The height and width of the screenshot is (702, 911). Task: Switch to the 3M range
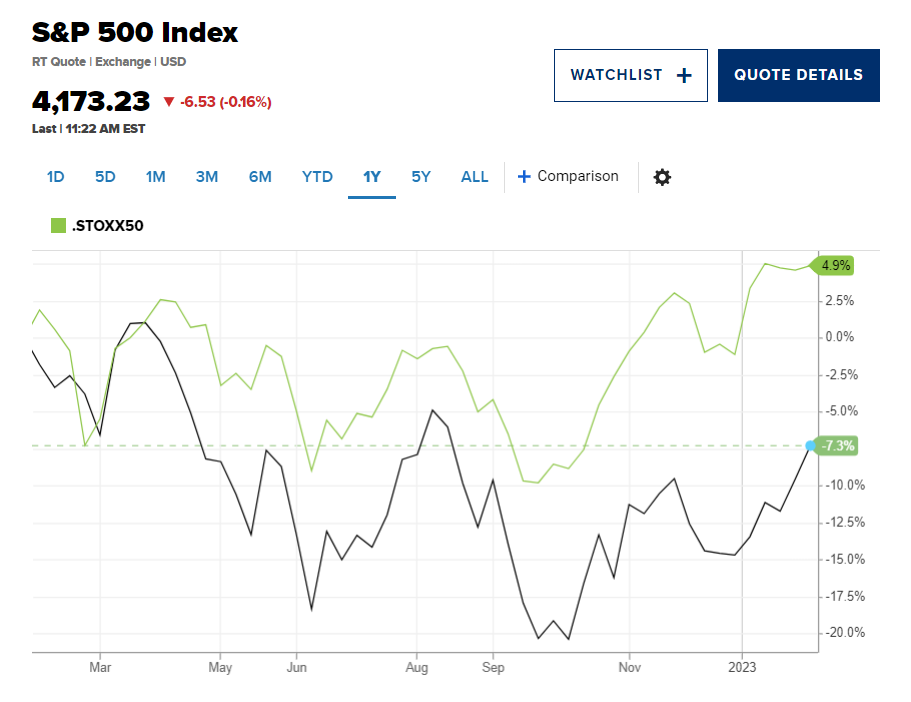coord(207,177)
